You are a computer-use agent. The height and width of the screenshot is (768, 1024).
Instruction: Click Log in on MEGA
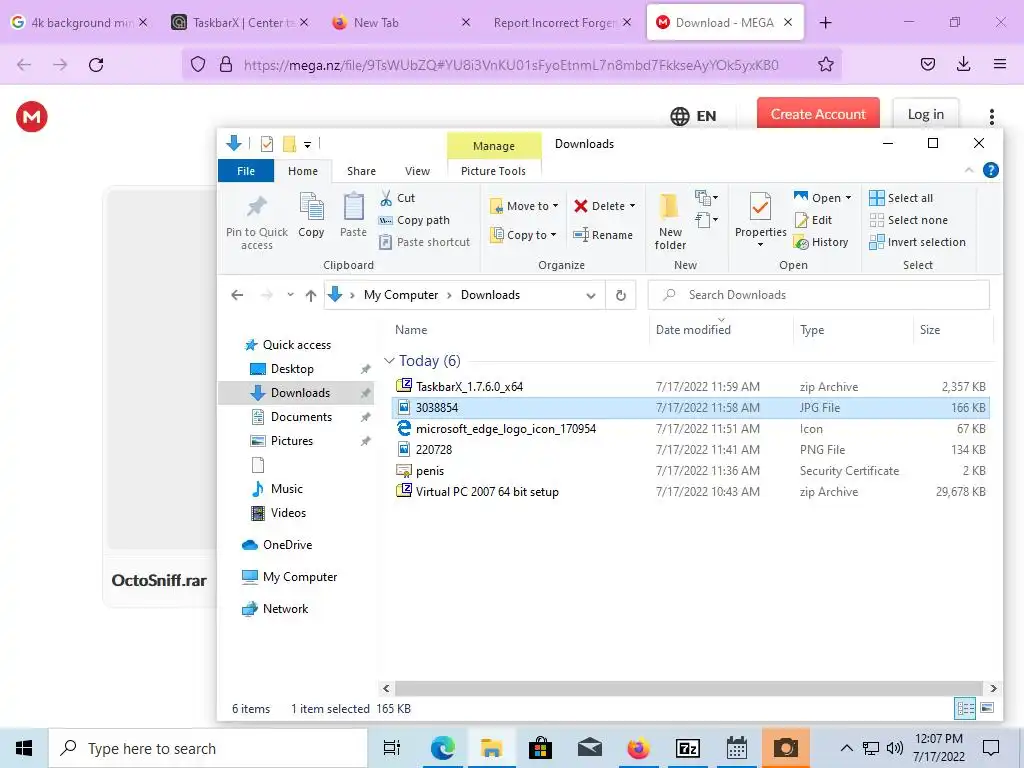tap(925, 115)
